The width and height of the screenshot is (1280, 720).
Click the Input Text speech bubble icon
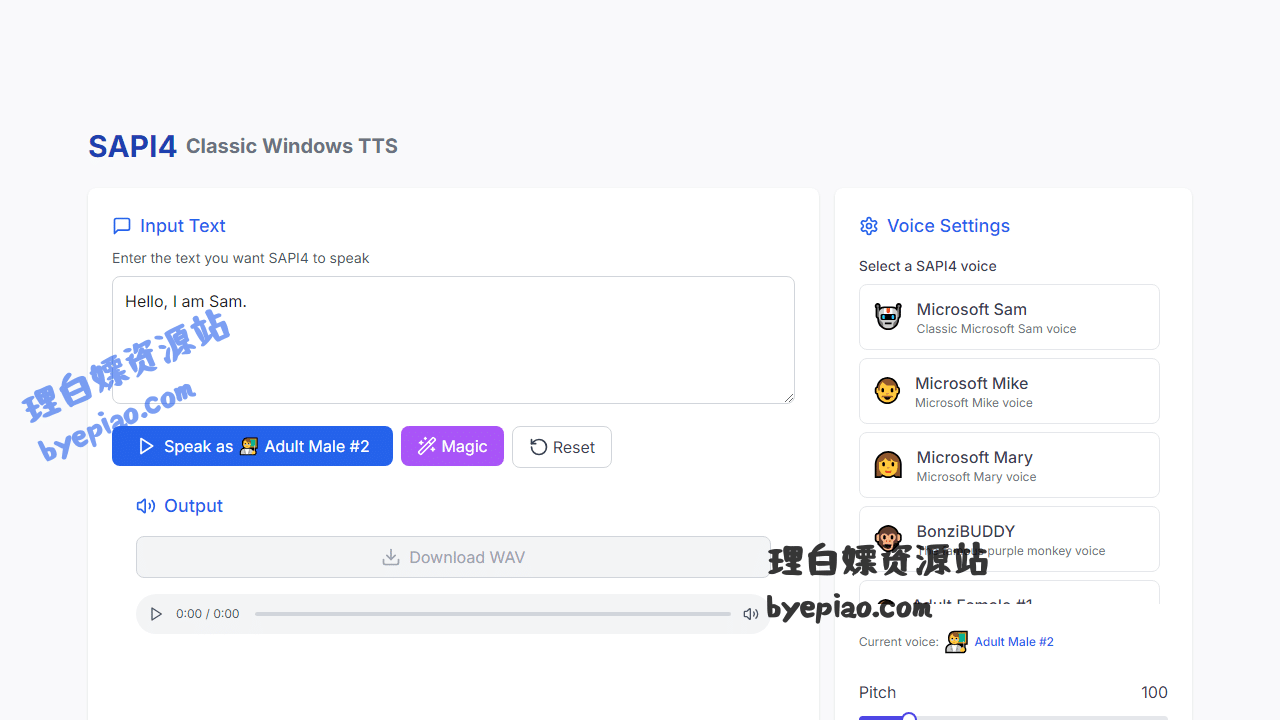click(x=122, y=226)
